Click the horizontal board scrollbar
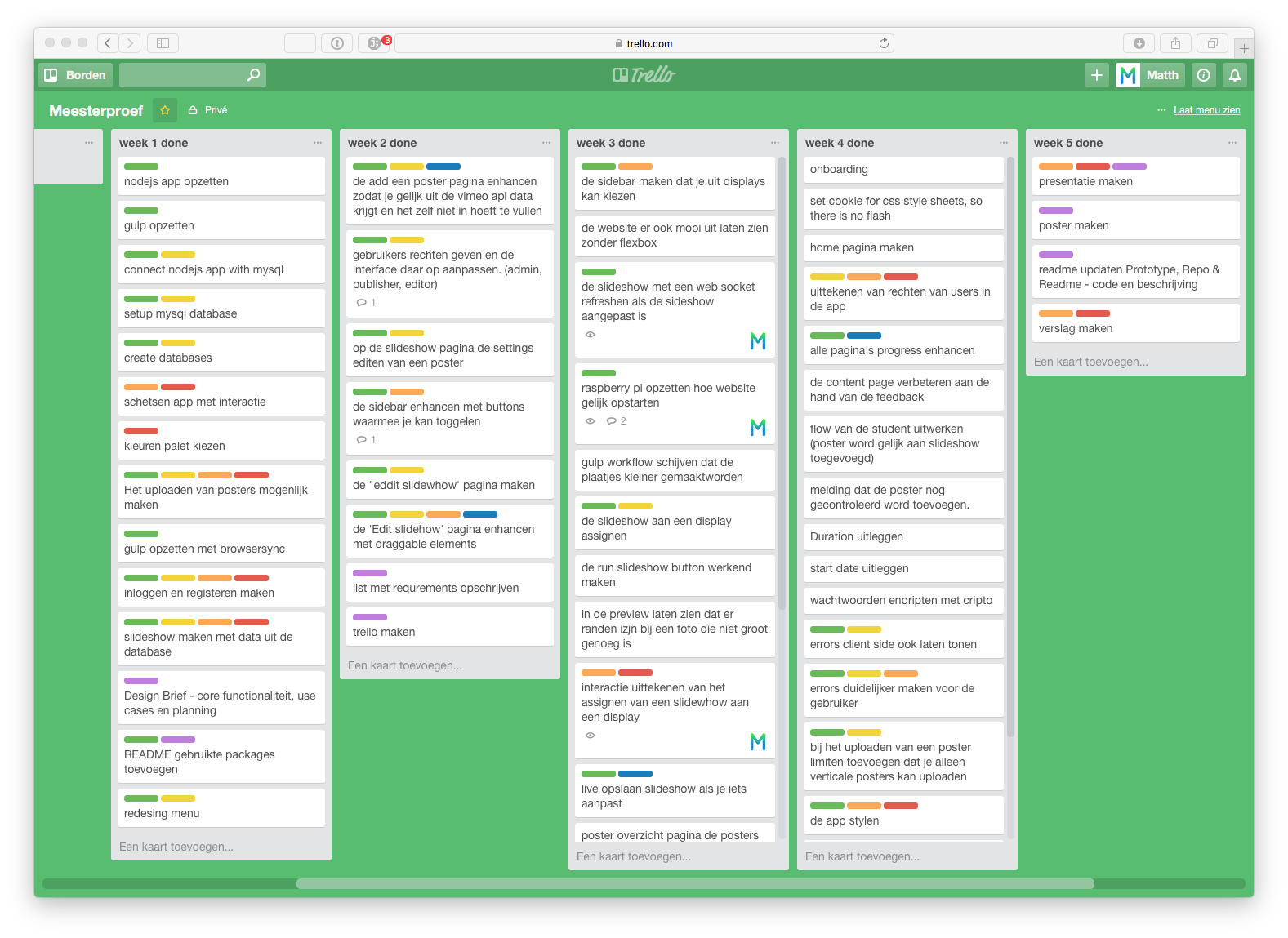Viewport: 1288px width, 938px height. tap(695, 883)
